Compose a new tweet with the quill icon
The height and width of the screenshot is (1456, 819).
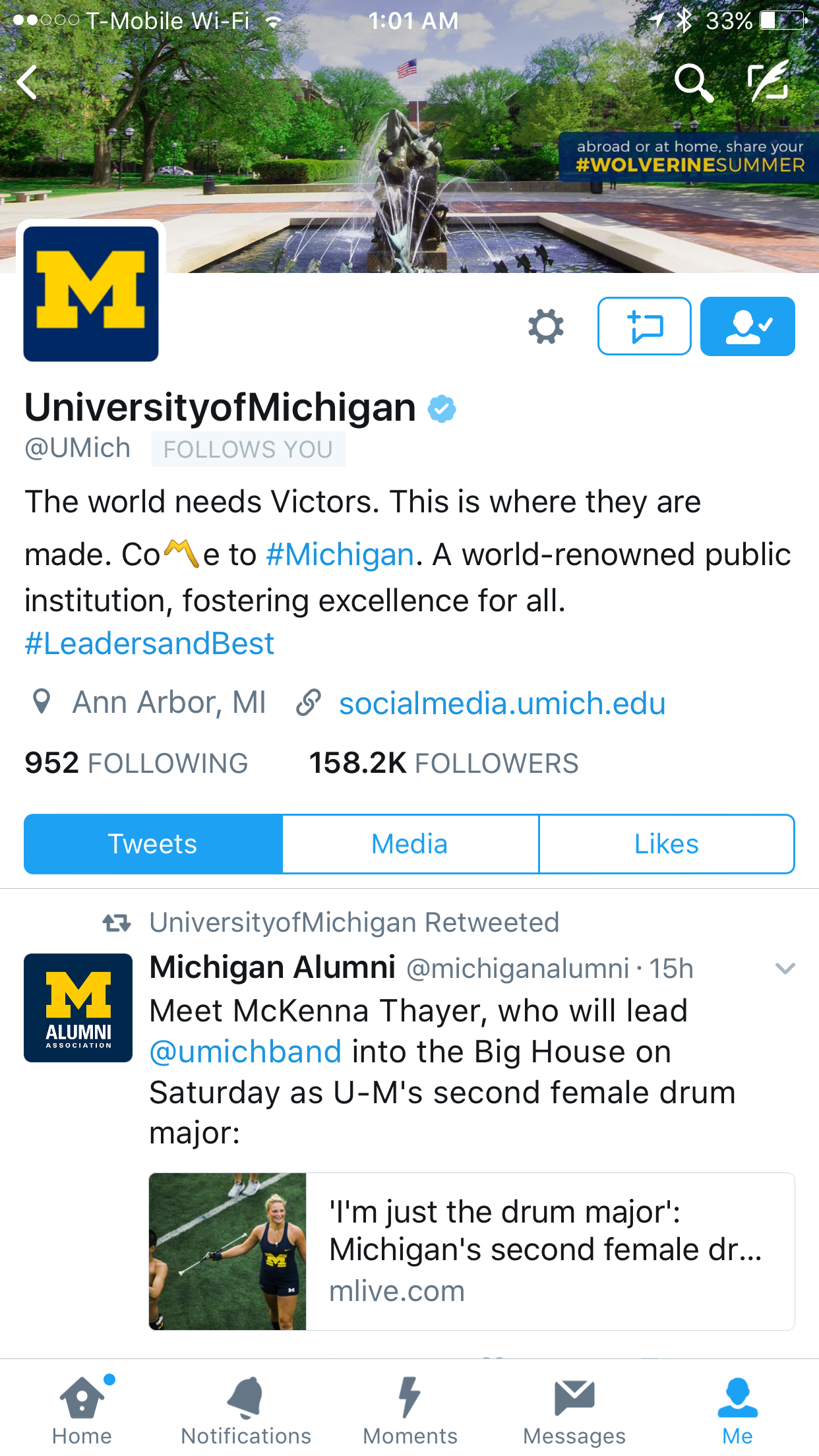pyautogui.click(x=768, y=81)
